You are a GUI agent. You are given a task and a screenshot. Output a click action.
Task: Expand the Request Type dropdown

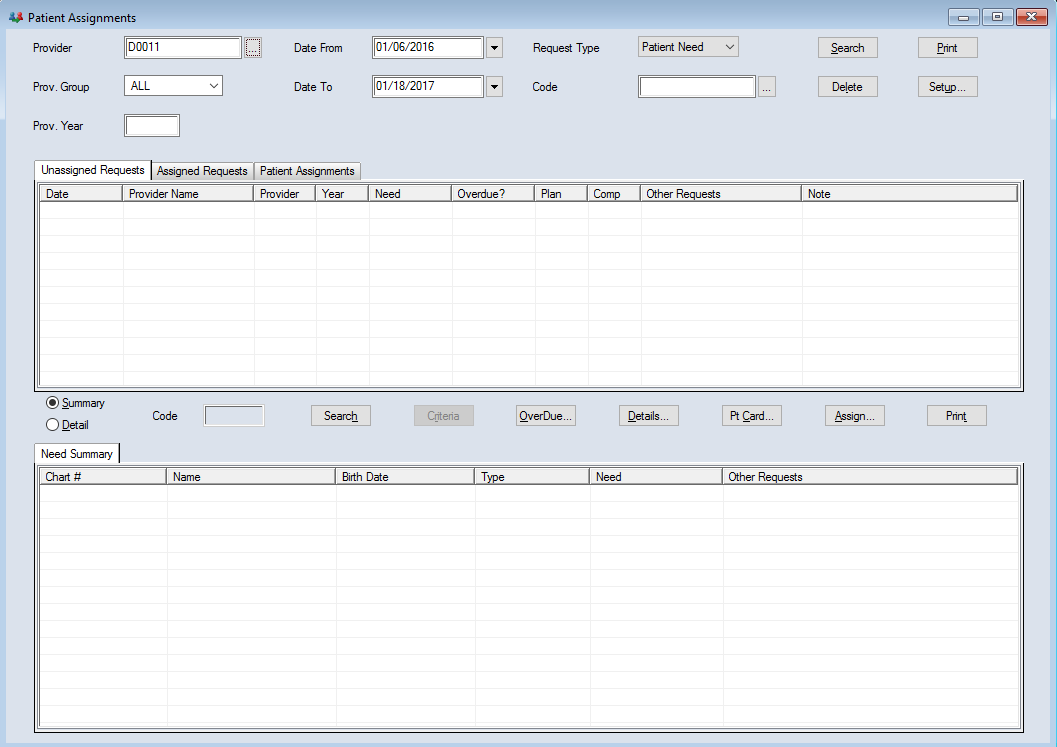pos(729,47)
